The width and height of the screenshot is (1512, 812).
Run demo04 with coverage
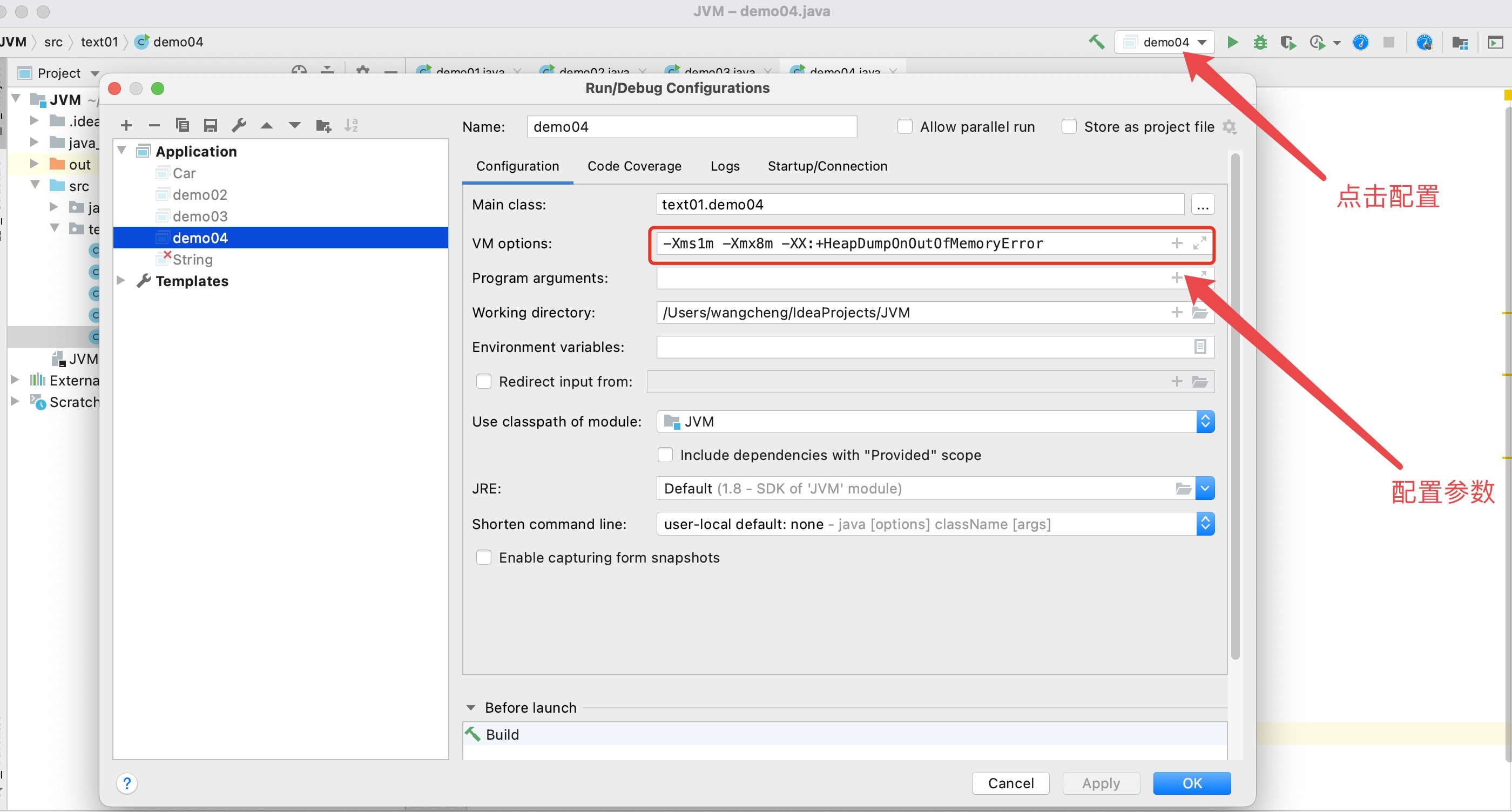[x=1288, y=42]
